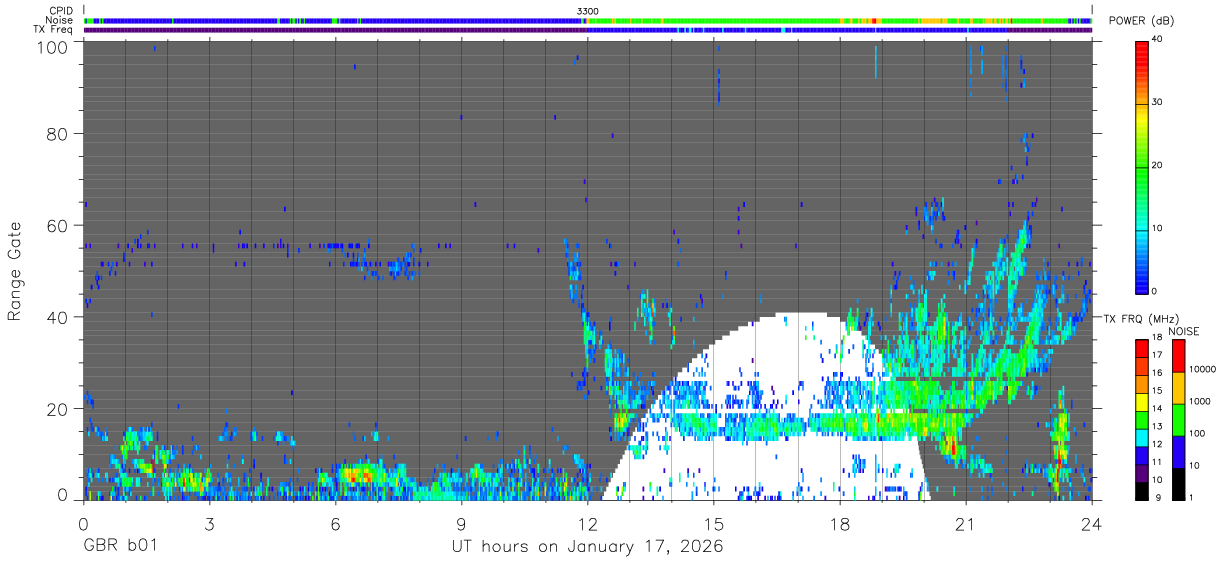This screenshot has width=1228, height=567.
Task: Click the power colorbar gradient
Action: (x=1142, y=166)
